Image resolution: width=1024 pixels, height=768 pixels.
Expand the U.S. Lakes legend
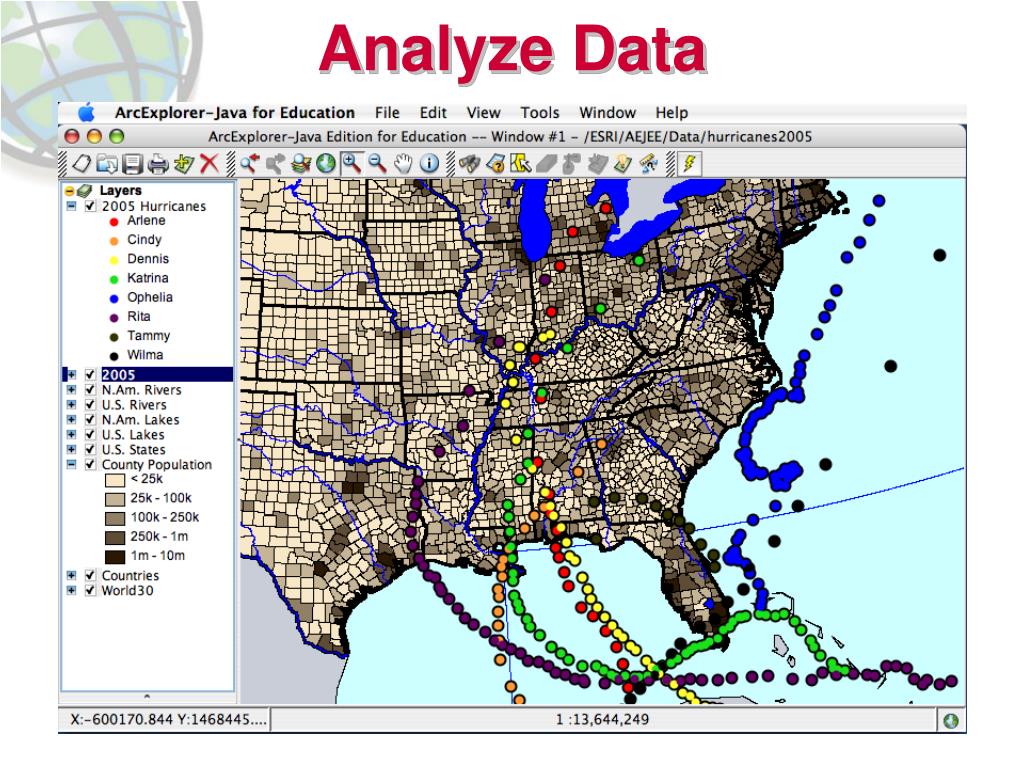pyautogui.click(x=71, y=435)
